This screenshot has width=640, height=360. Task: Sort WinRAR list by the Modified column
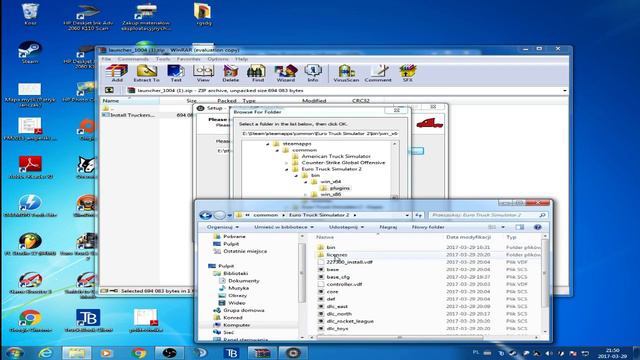coord(314,101)
